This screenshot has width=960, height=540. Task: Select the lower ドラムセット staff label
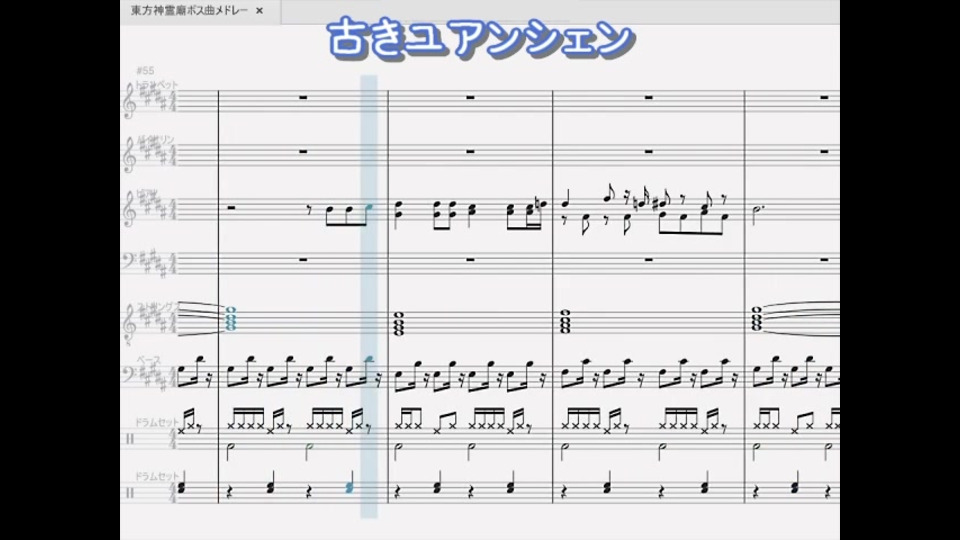[156, 476]
